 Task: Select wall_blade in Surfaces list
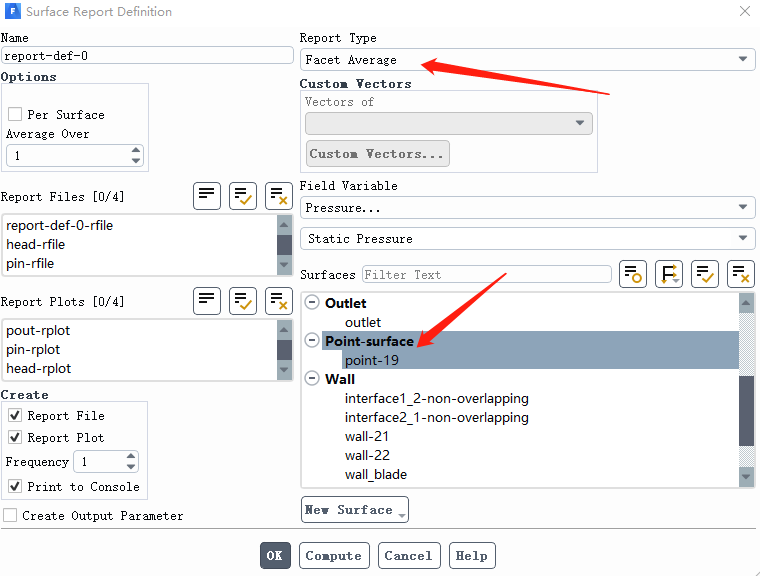[x=376, y=474]
